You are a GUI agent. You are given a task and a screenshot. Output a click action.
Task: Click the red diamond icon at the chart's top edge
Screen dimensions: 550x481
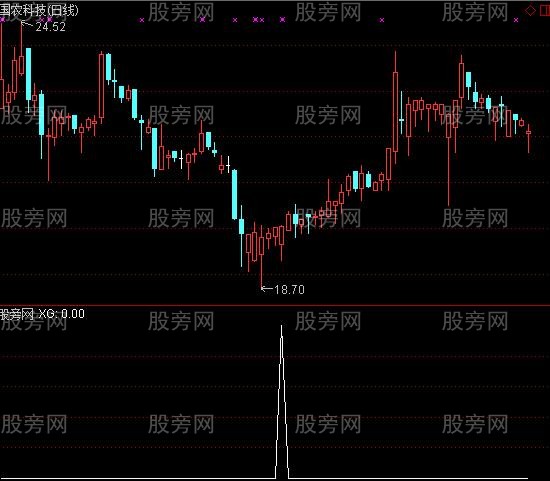pyautogui.click(x=530, y=11)
